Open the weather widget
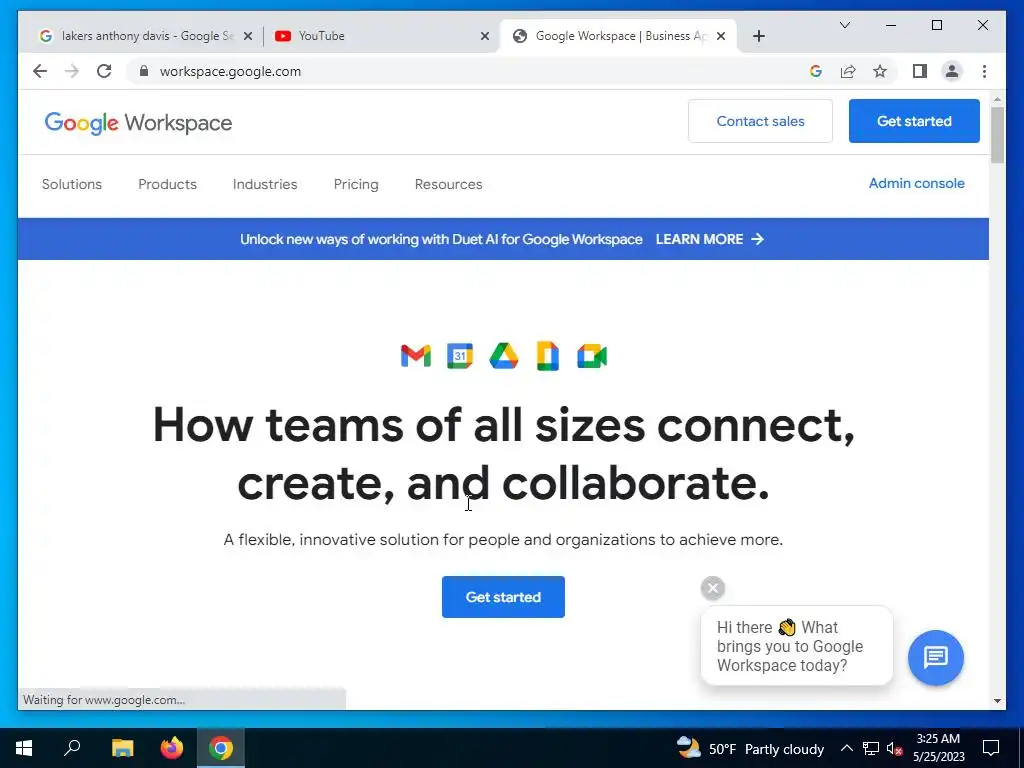 pos(750,748)
